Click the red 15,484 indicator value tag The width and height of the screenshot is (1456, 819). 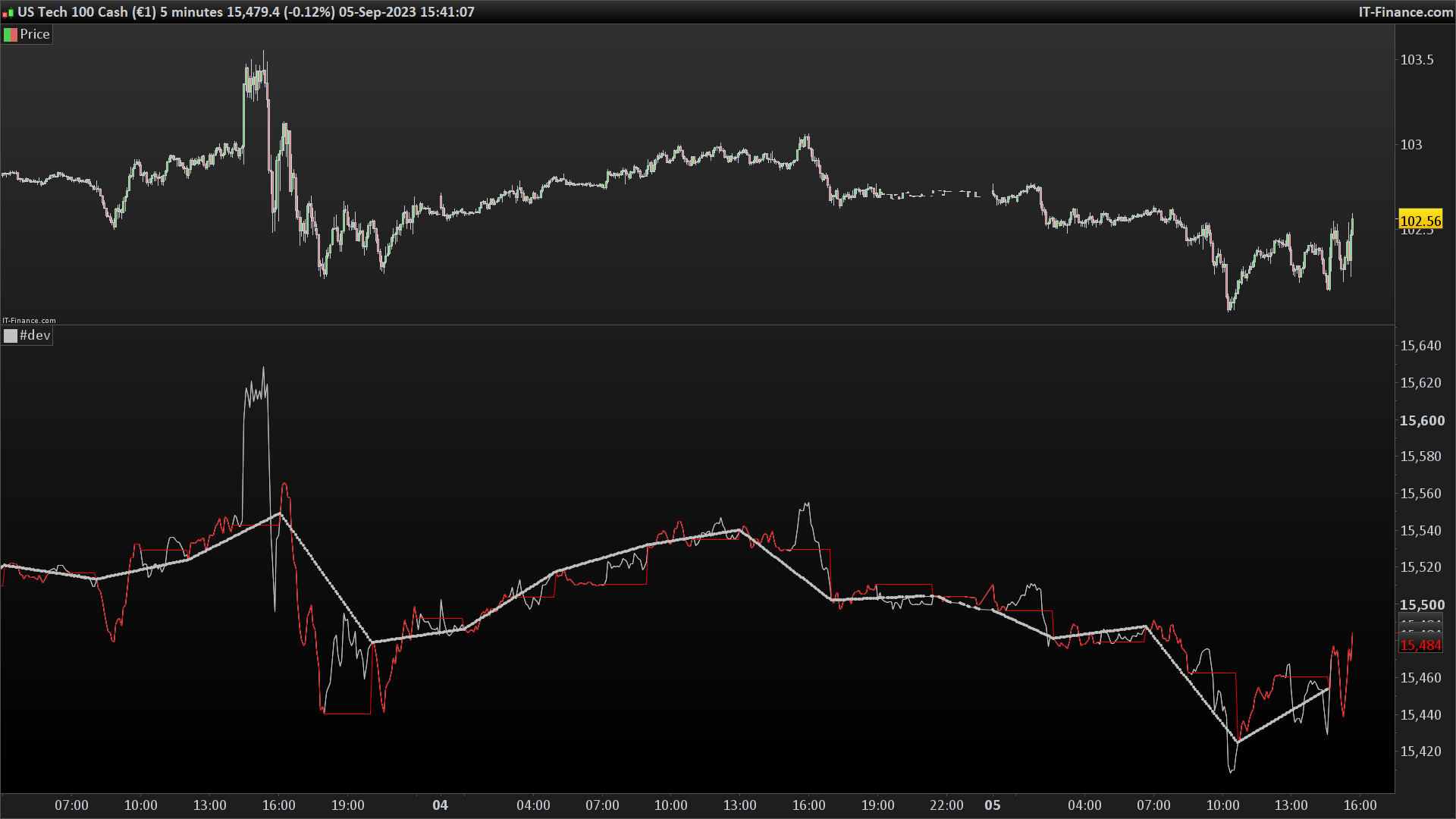click(x=1420, y=645)
